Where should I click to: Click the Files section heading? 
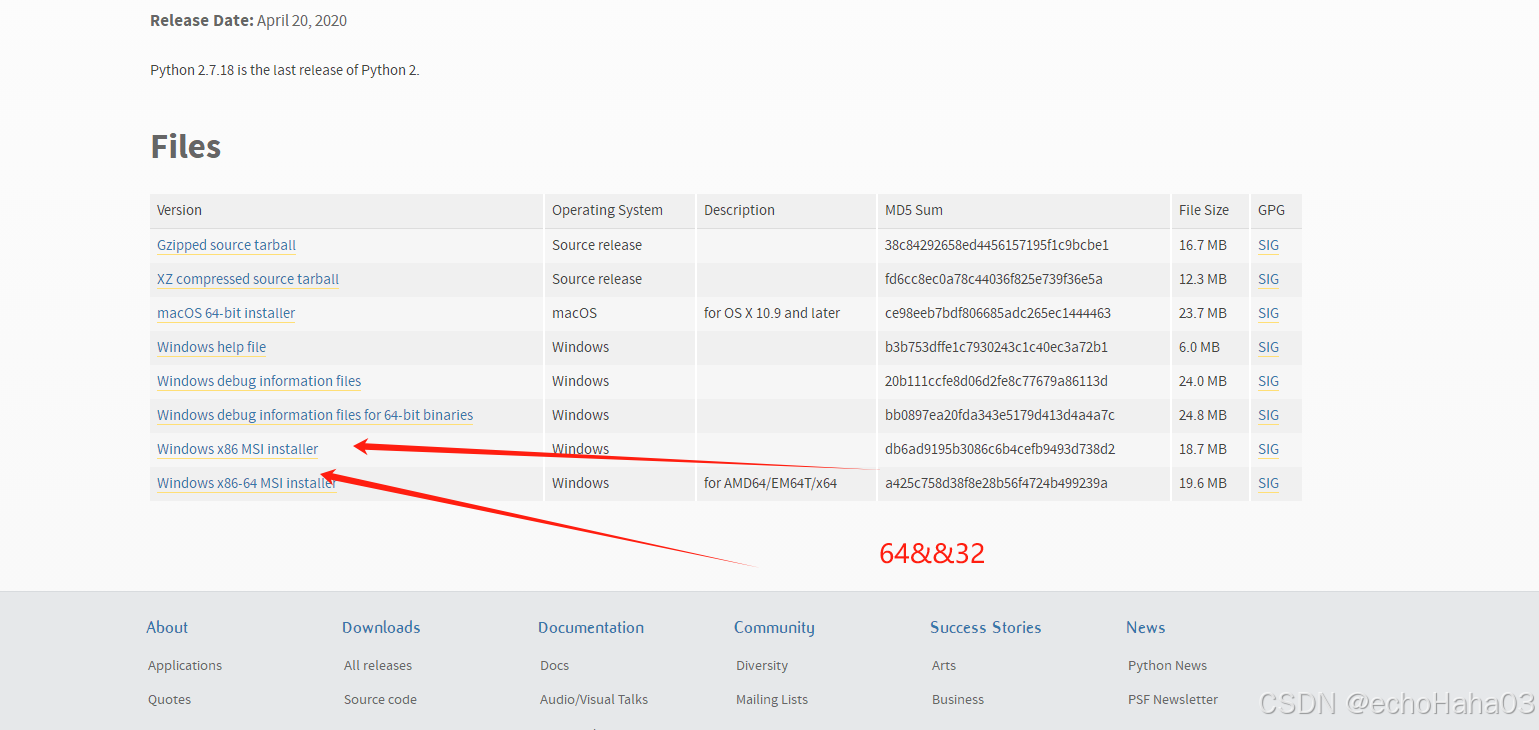(x=186, y=147)
